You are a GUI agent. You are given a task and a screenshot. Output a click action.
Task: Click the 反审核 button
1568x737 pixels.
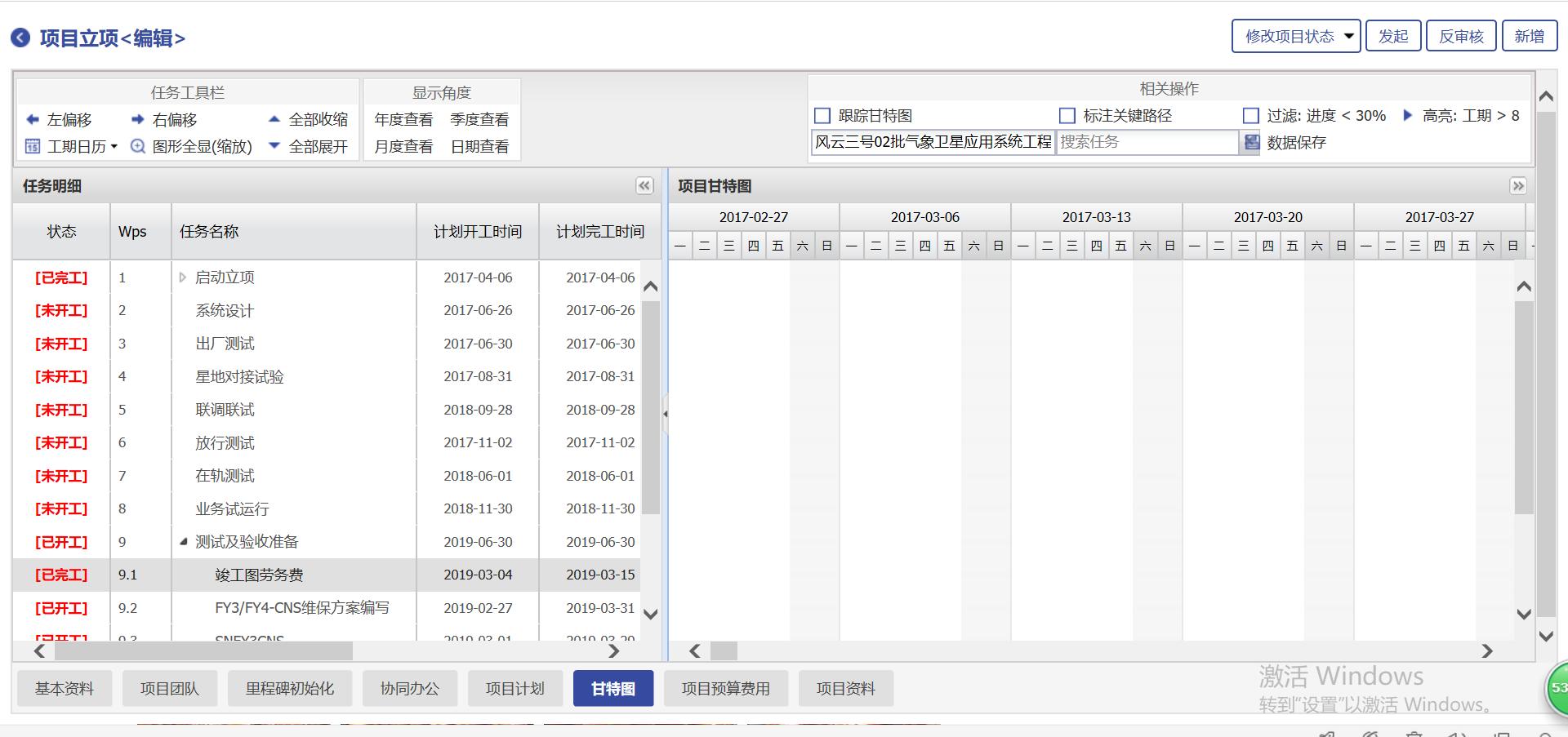(x=1460, y=37)
